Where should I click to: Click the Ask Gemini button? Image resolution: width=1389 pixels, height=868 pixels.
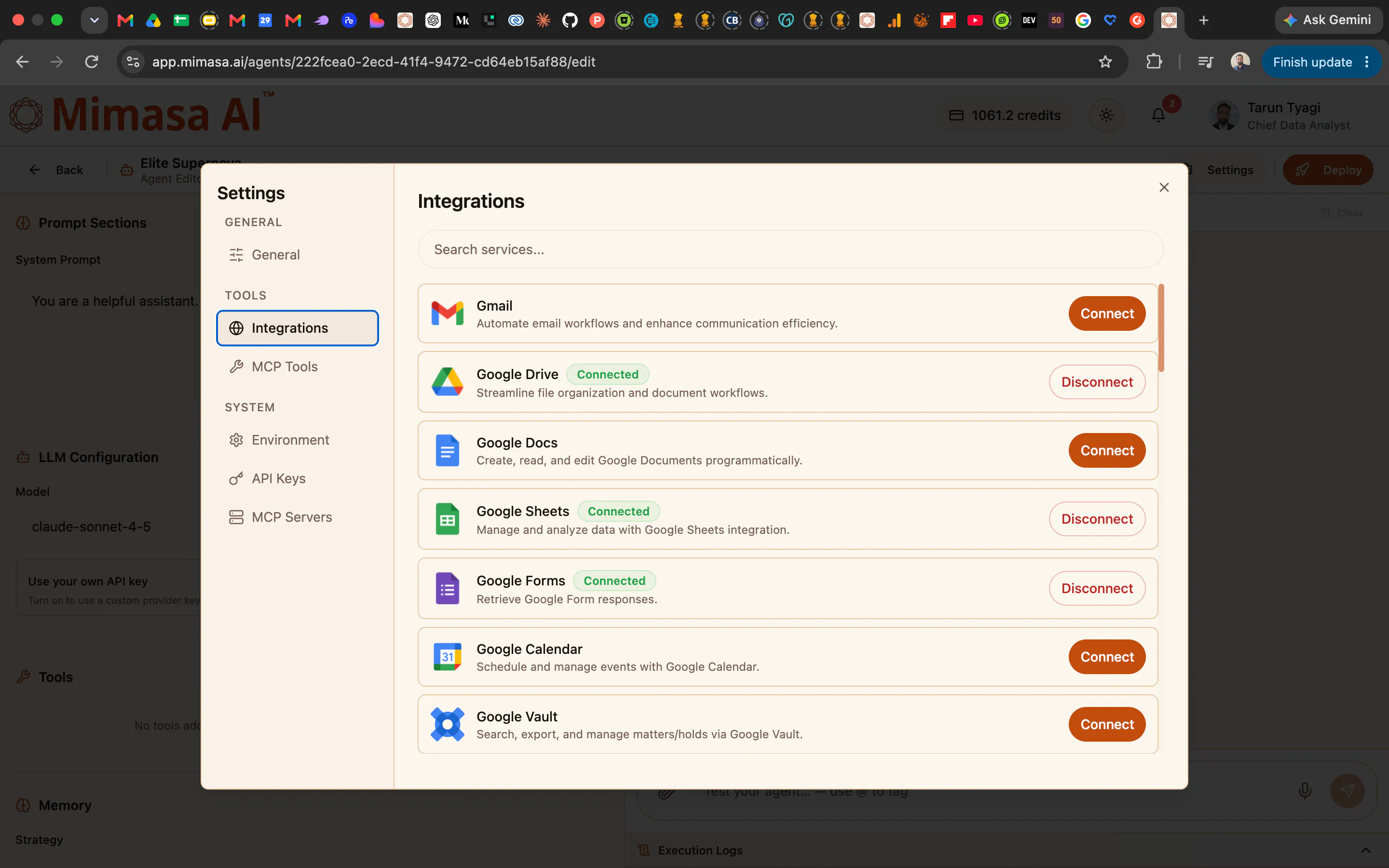point(1328,20)
